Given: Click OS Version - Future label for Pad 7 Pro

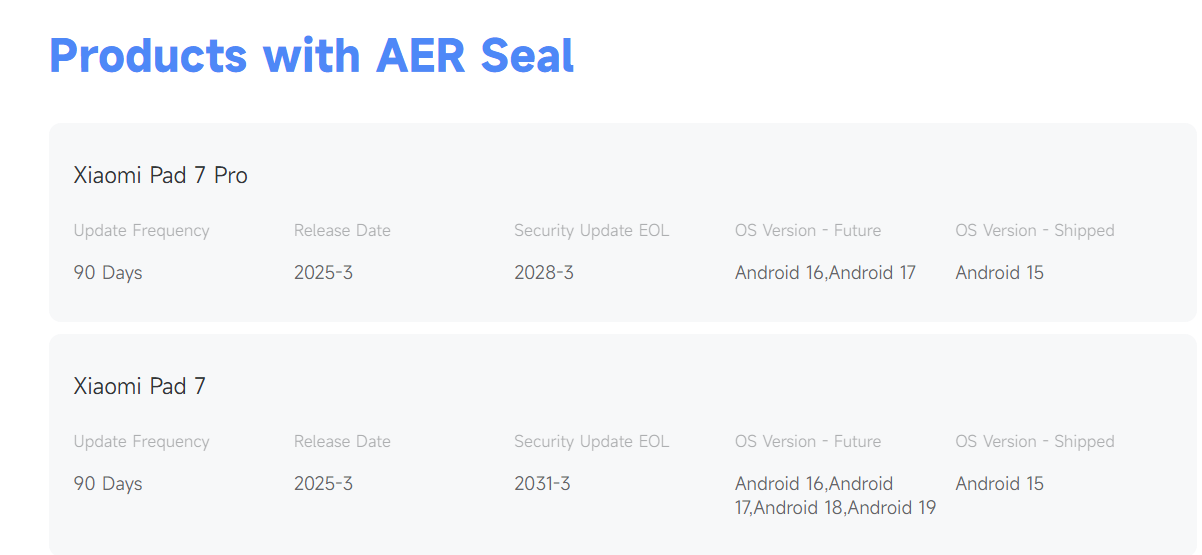Looking at the screenshot, I should pos(808,230).
